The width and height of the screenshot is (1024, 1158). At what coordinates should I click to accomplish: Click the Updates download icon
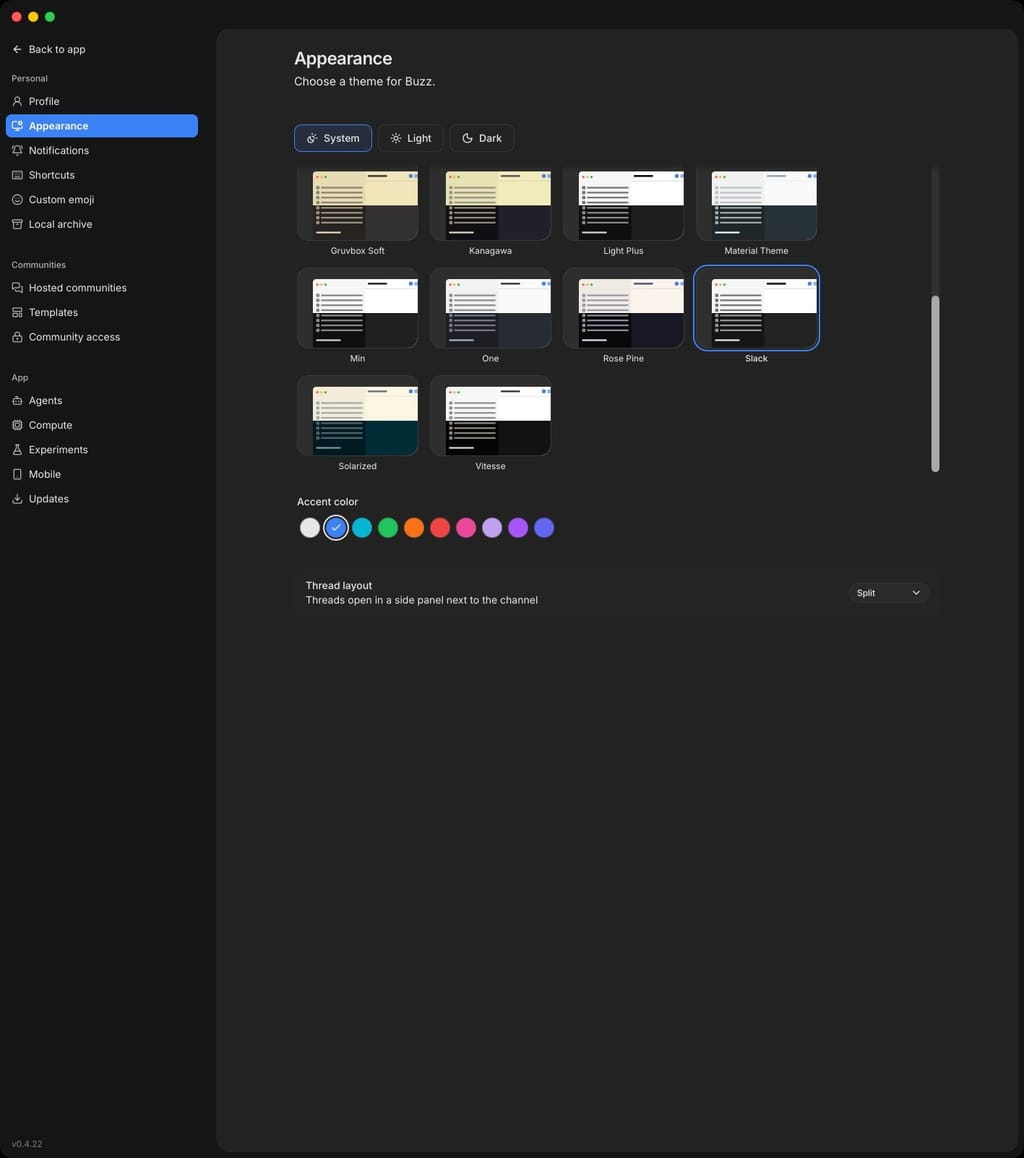(17, 499)
